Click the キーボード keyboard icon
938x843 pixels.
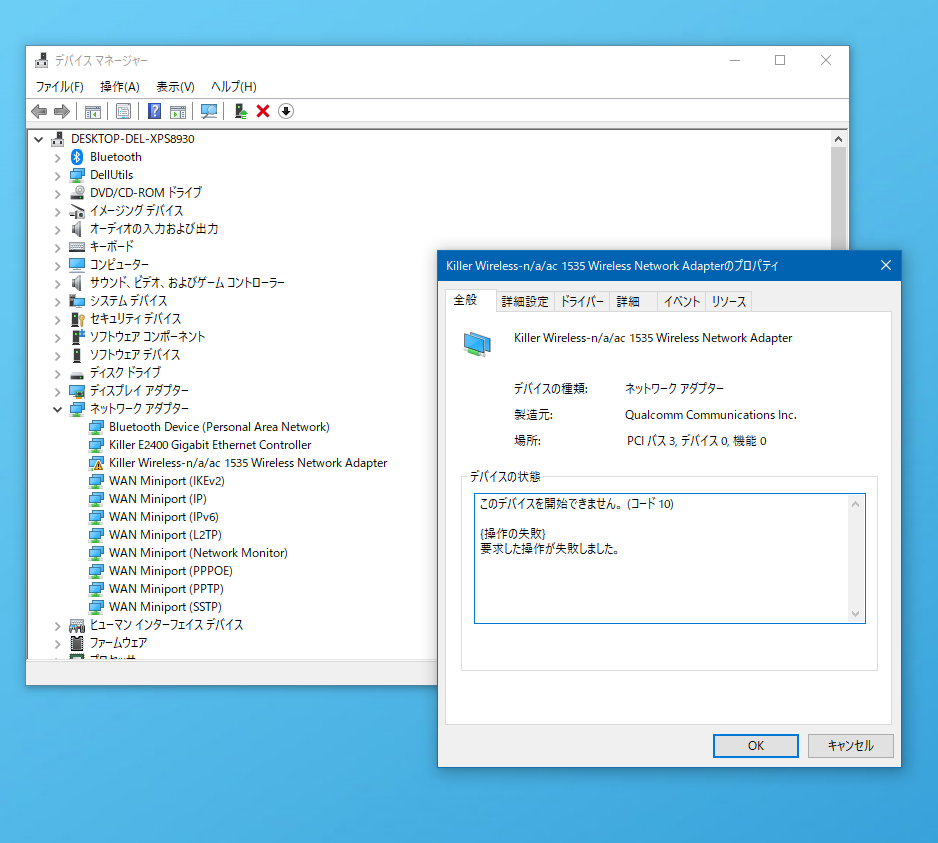coord(77,246)
